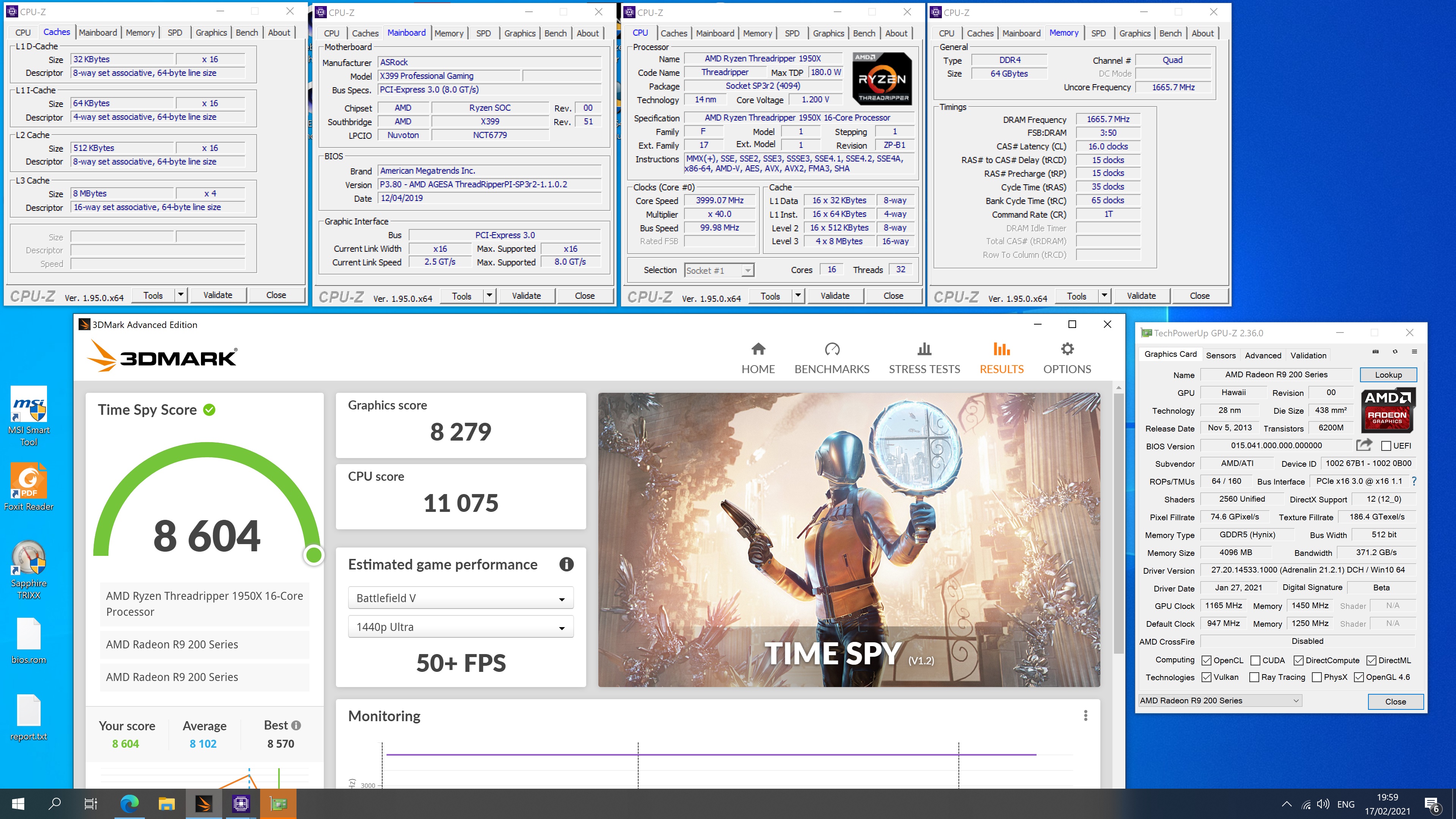Toggle the DirectCompute checkbox
Screen dimensions: 1456x819
1298,660
